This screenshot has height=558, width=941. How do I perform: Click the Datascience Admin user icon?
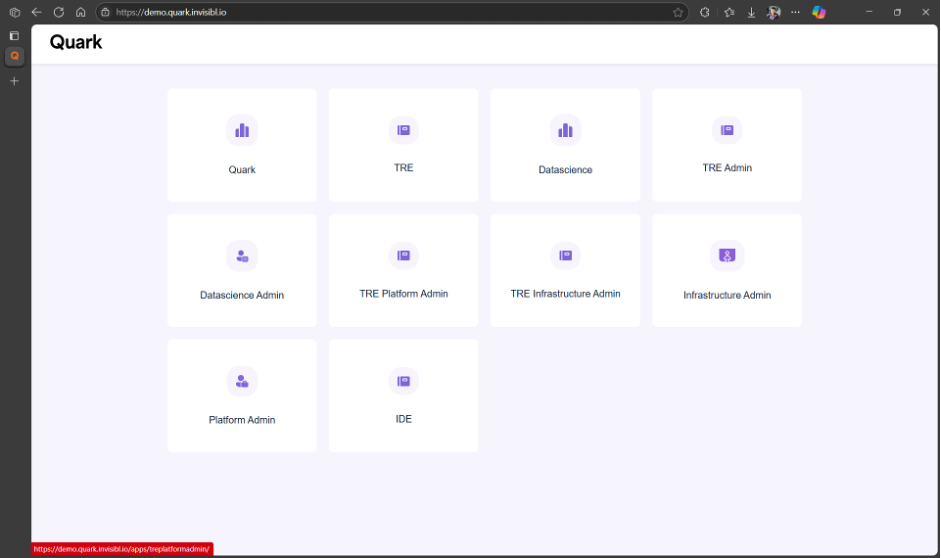pyautogui.click(x=242, y=256)
